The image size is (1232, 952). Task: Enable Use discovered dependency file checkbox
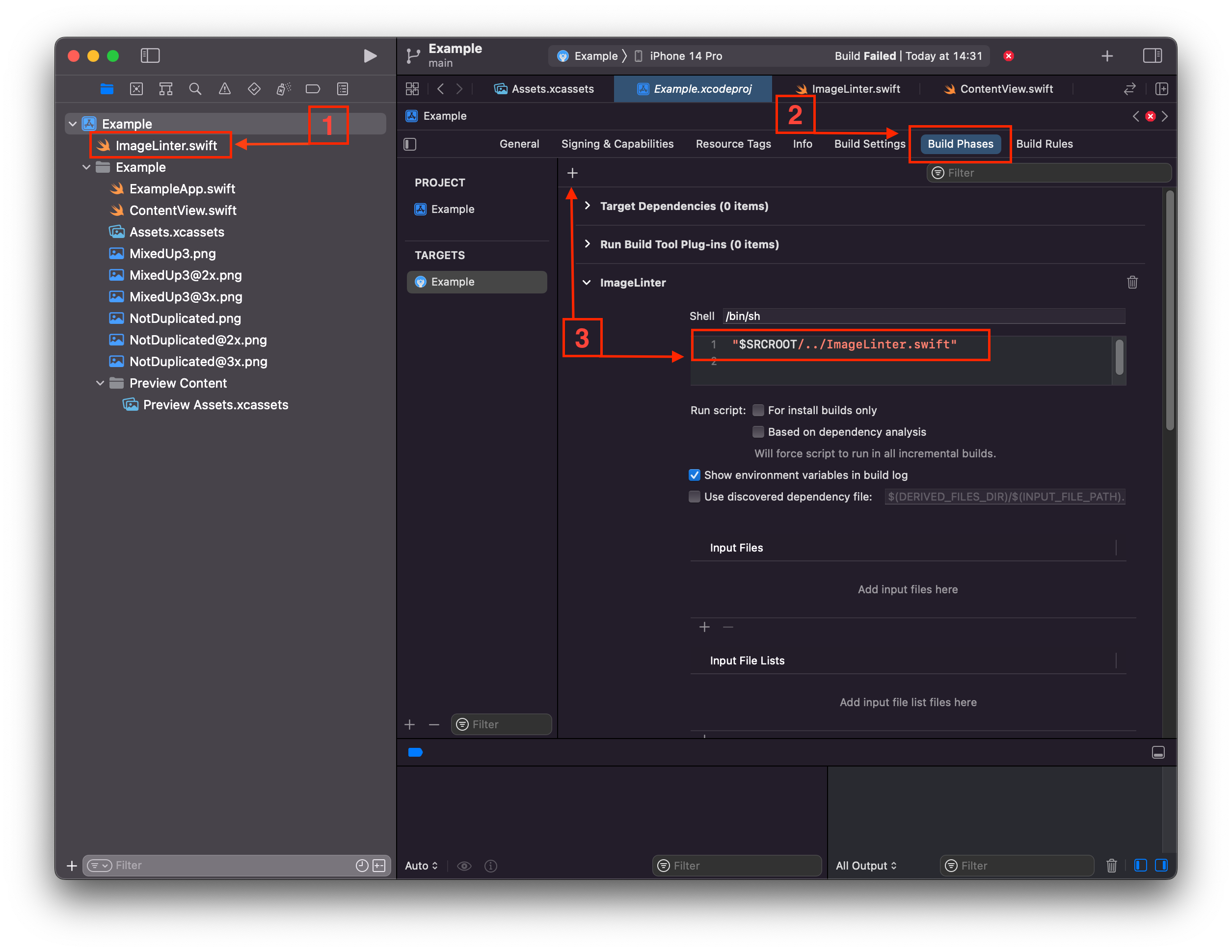695,496
